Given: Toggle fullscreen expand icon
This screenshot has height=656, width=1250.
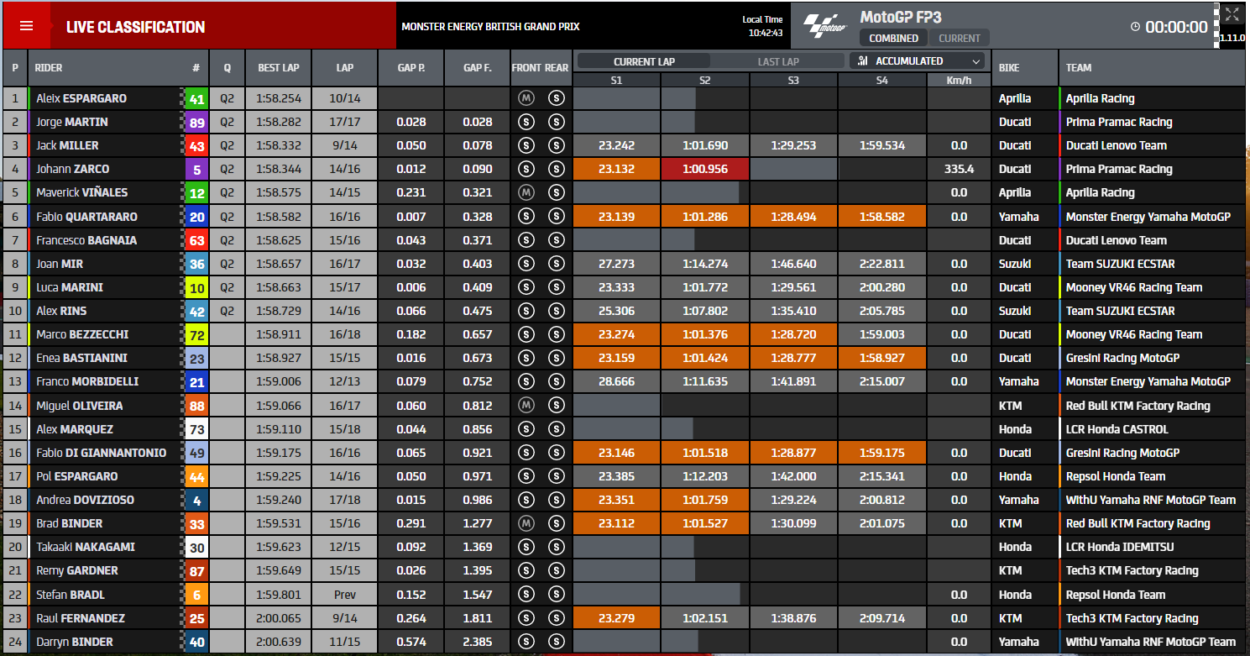Looking at the screenshot, I should pos(1231,15).
